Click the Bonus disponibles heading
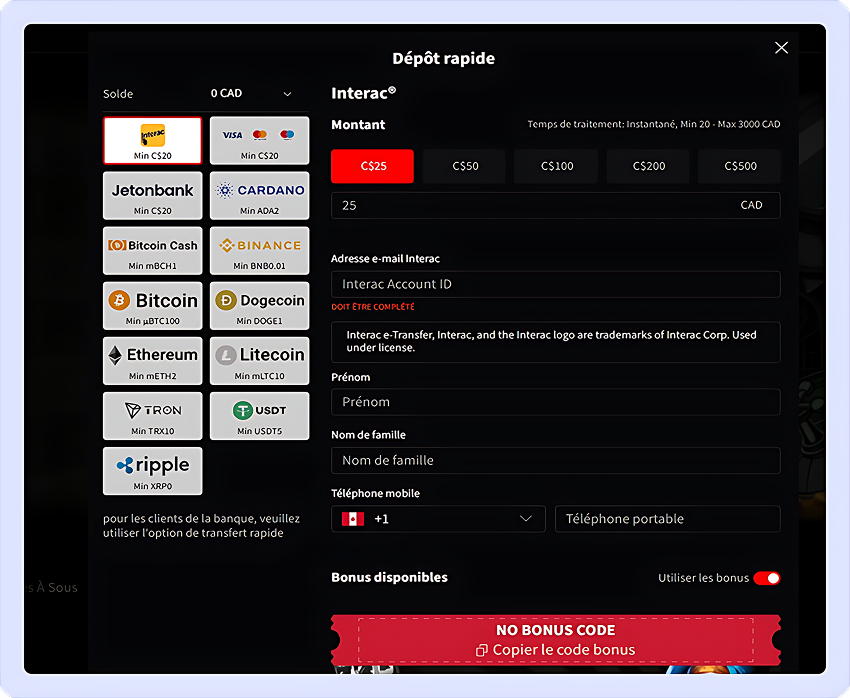The image size is (850, 698). [x=389, y=578]
